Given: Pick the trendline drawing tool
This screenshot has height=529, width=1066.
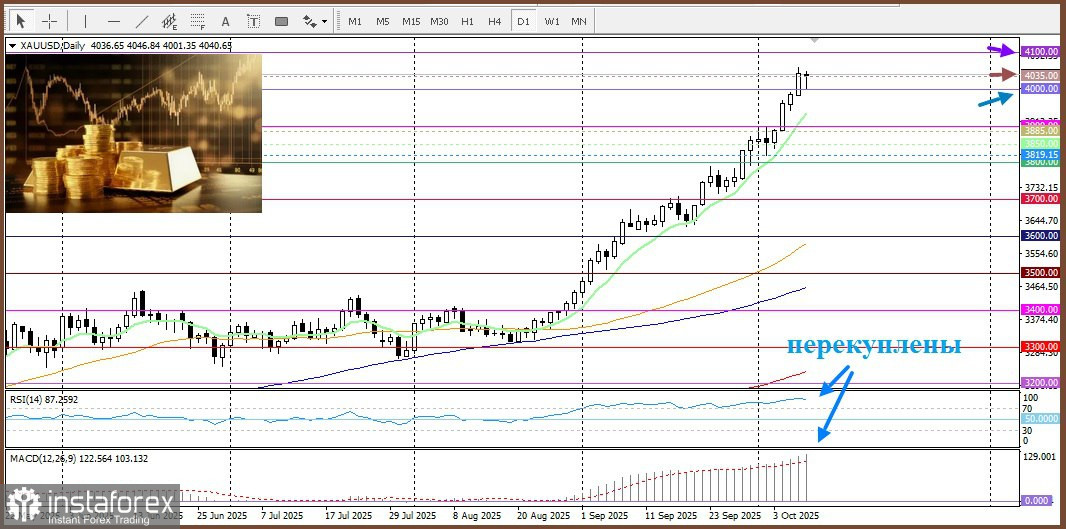Looking at the screenshot, I should (x=142, y=21).
